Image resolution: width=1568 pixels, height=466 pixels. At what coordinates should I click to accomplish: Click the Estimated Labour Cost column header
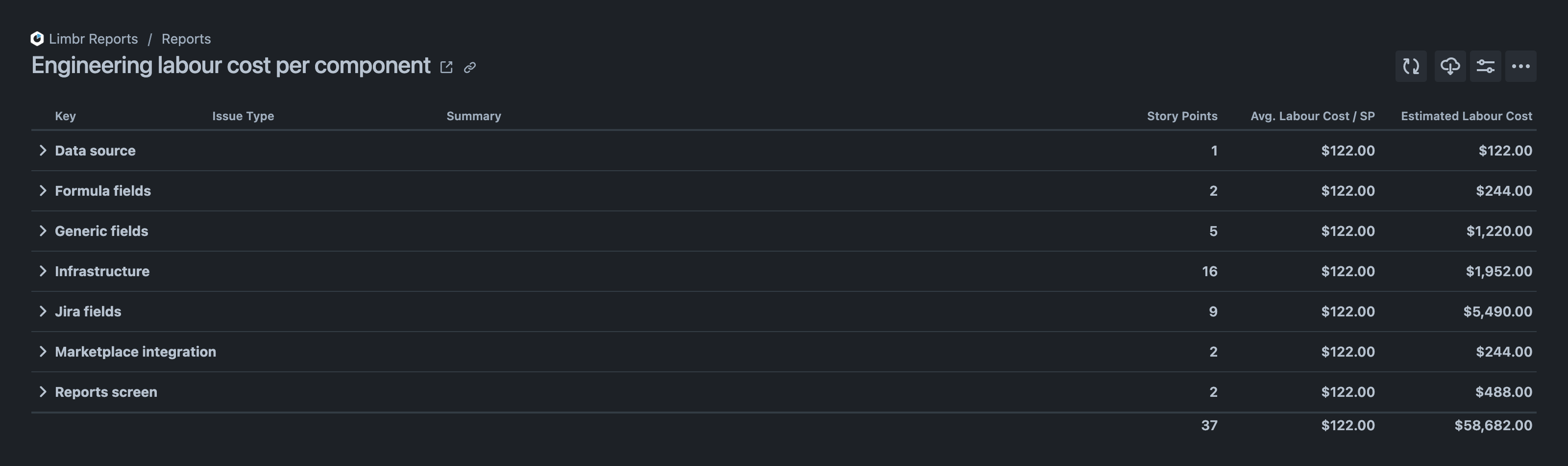point(1466,116)
